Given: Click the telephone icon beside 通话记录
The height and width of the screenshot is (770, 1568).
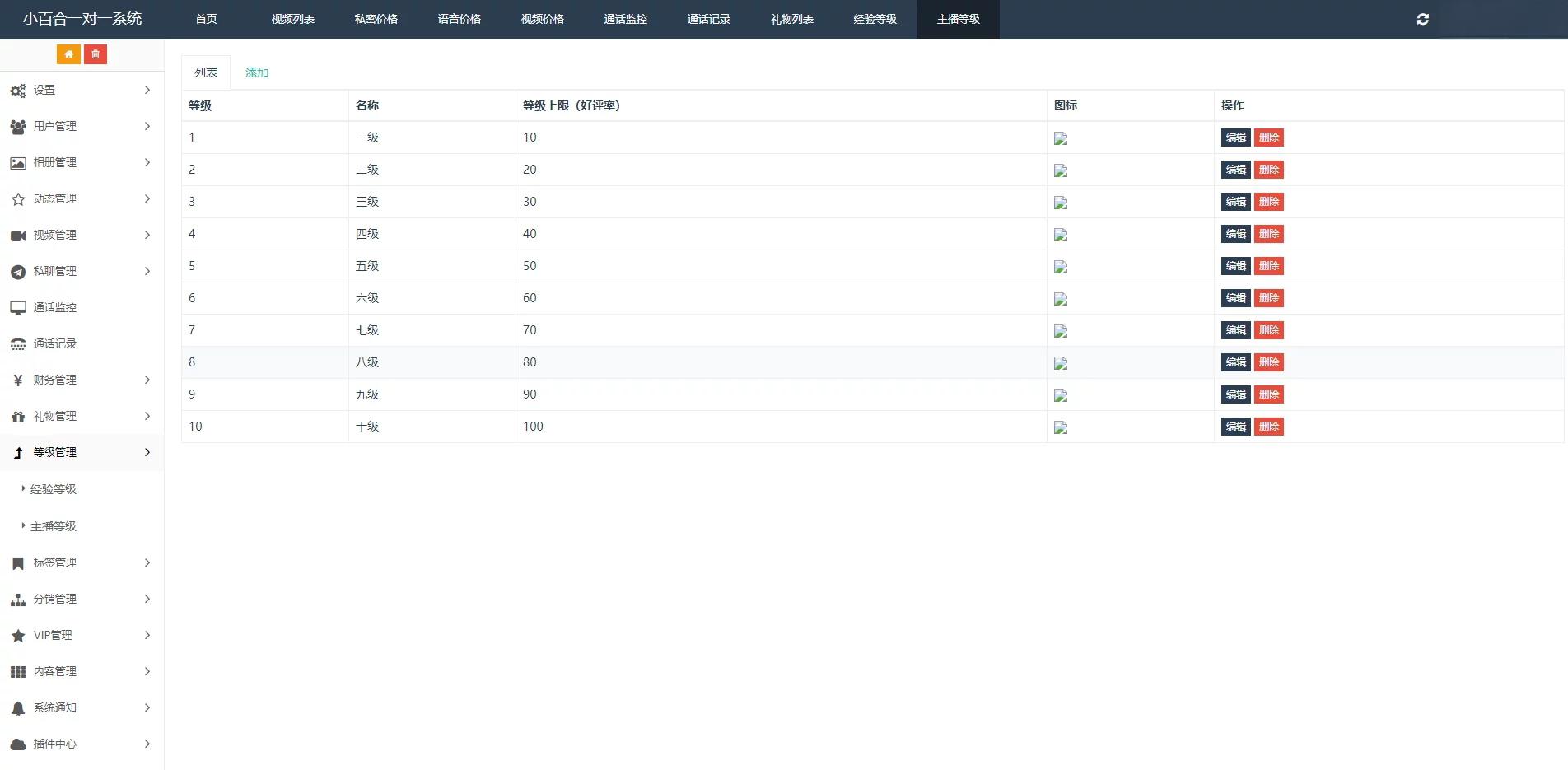Looking at the screenshot, I should [18, 344].
